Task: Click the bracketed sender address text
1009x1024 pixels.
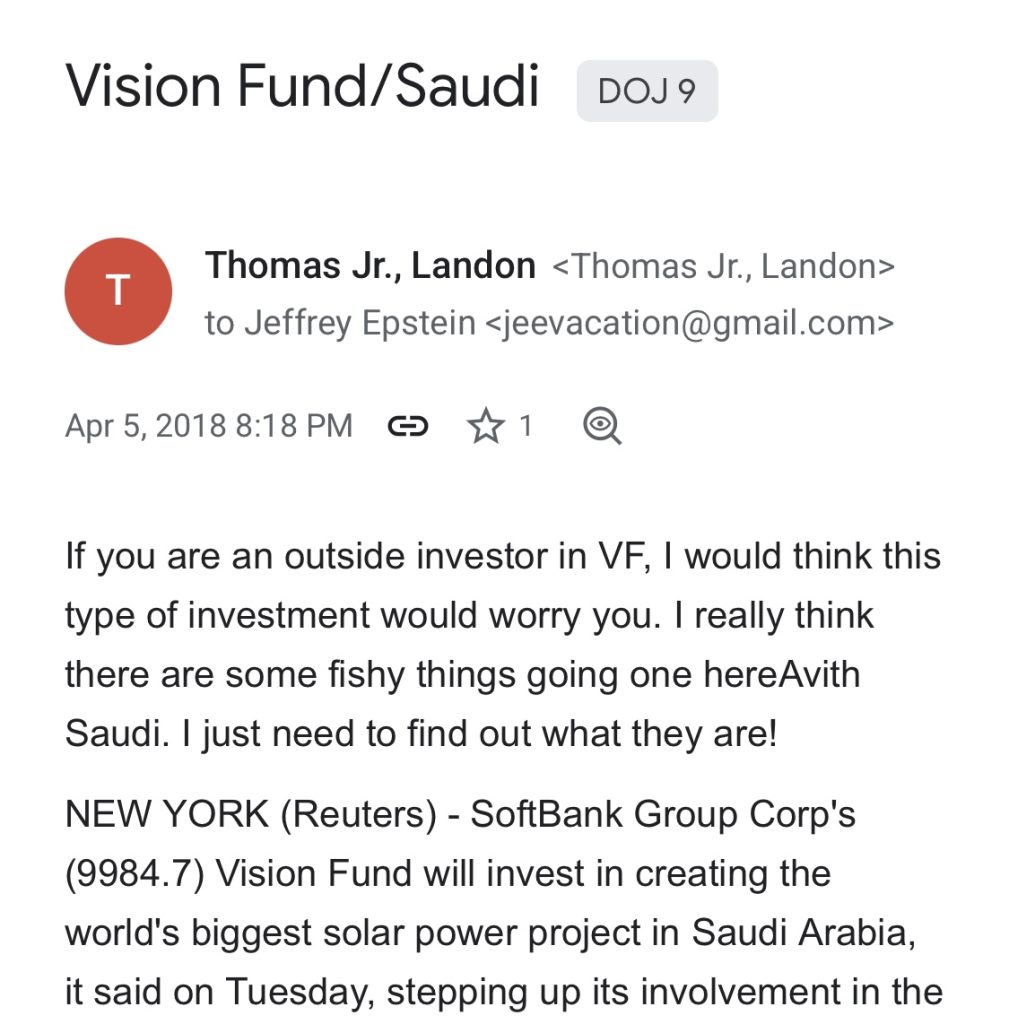Action: pyautogui.click(x=723, y=267)
